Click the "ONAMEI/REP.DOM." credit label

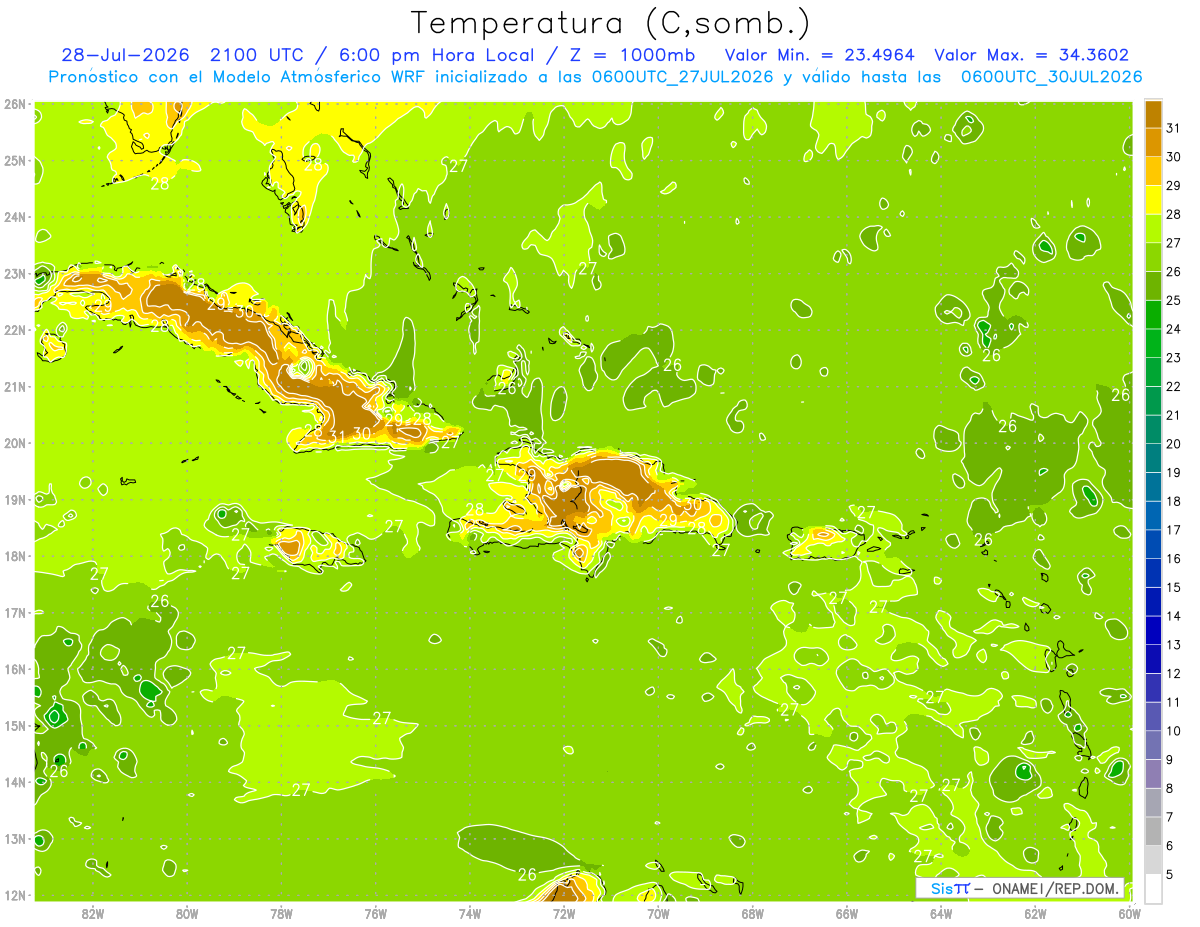coord(1054,888)
